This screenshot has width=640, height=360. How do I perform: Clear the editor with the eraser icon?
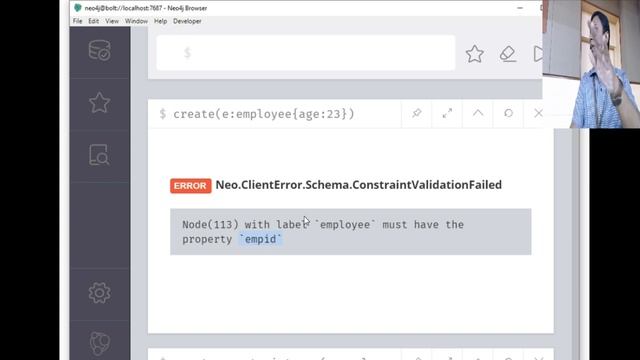click(508, 54)
